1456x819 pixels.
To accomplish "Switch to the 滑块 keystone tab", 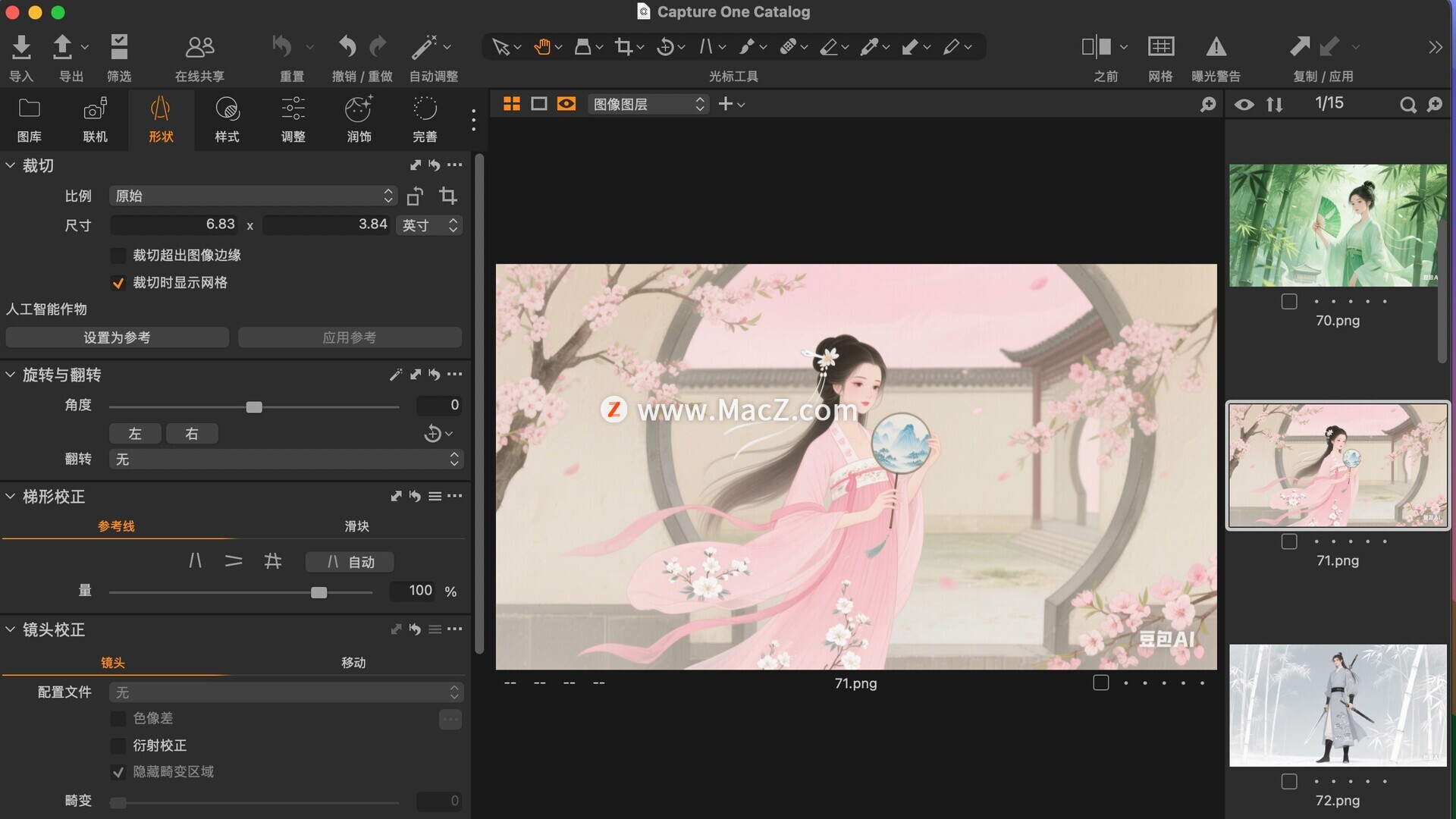I will pos(356,526).
